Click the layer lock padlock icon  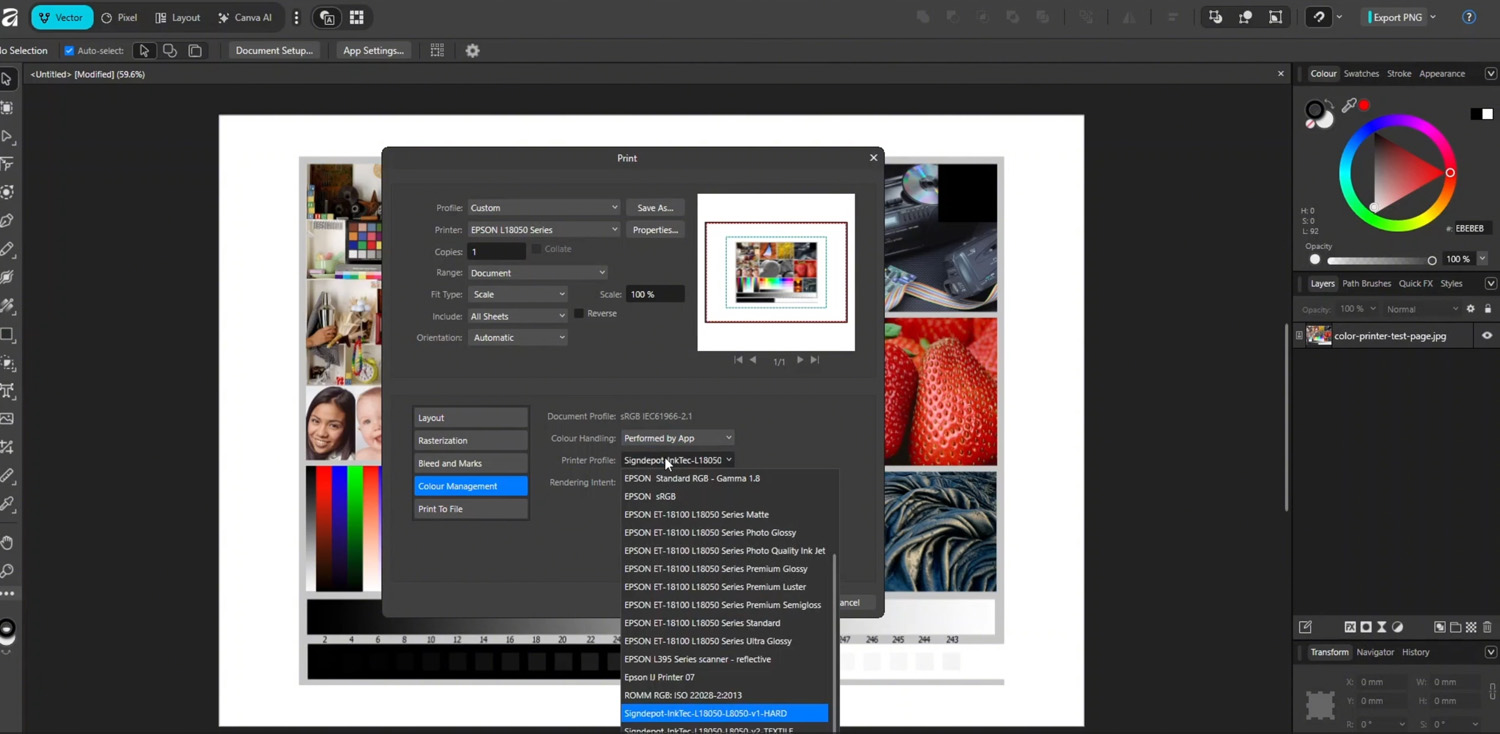1487,309
